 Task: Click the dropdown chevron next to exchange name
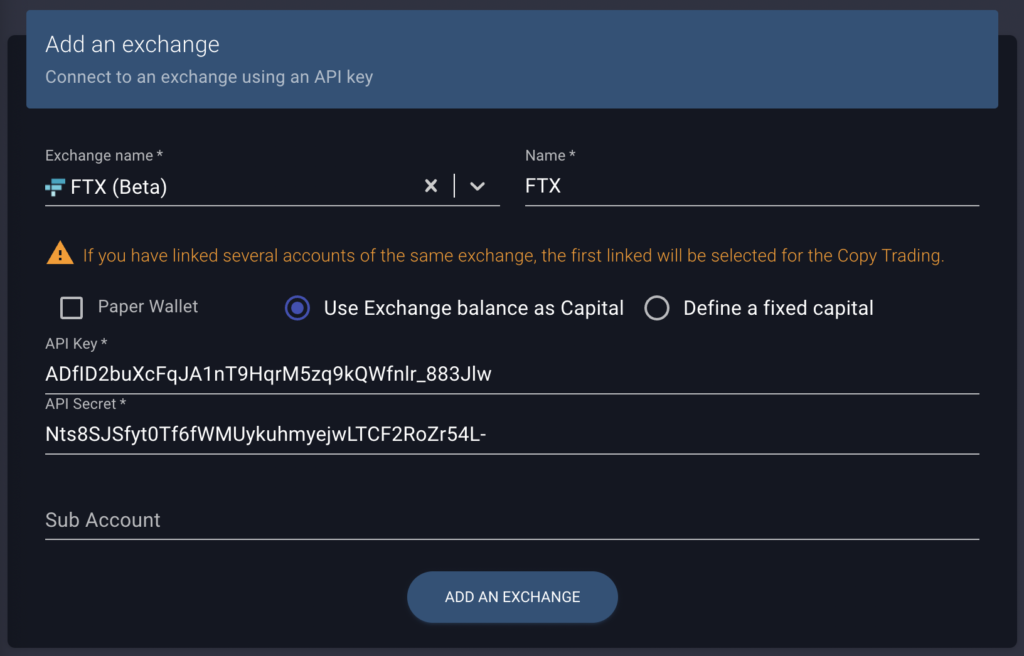(477, 185)
